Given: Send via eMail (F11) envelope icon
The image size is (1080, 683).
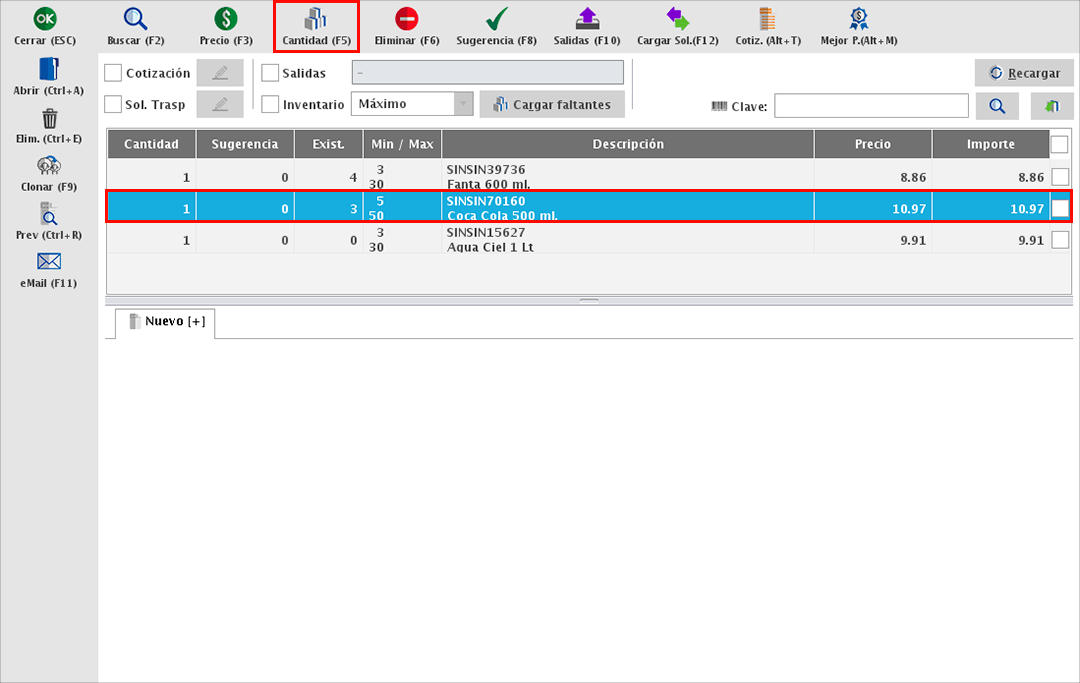Looking at the screenshot, I should click(48, 263).
